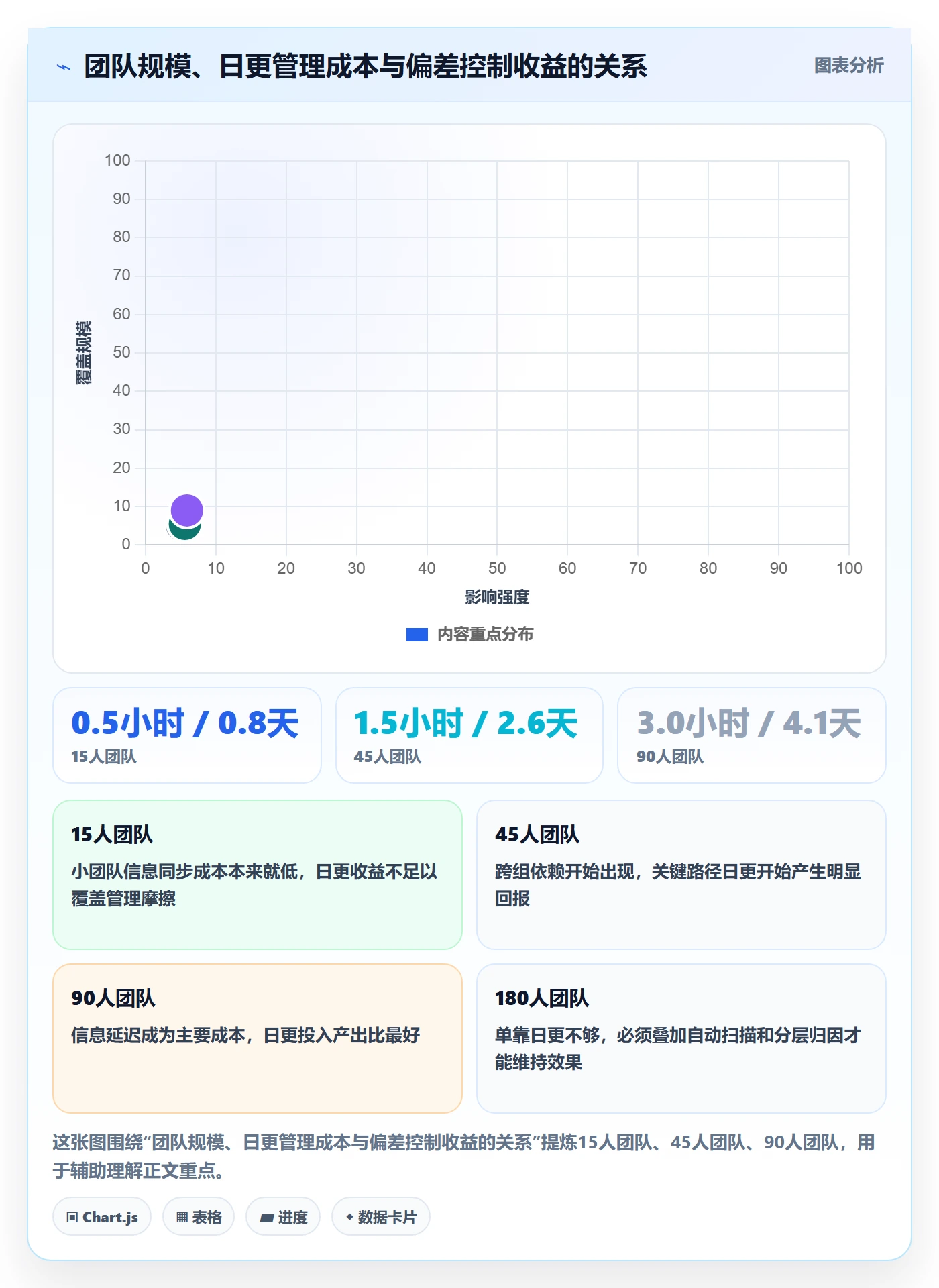Click the 覆盖规模 y-axis title
The height and width of the screenshot is (1288, 939).
coord(84,353)
